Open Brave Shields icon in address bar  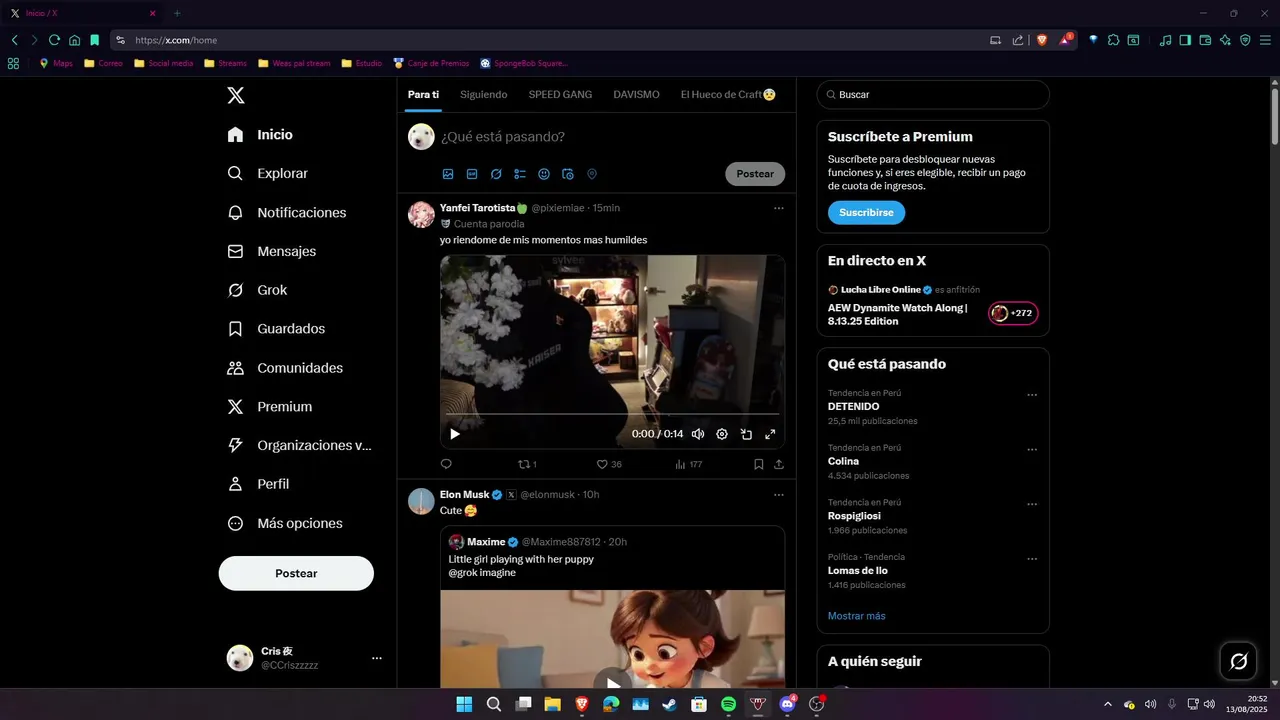[1041, 40]
